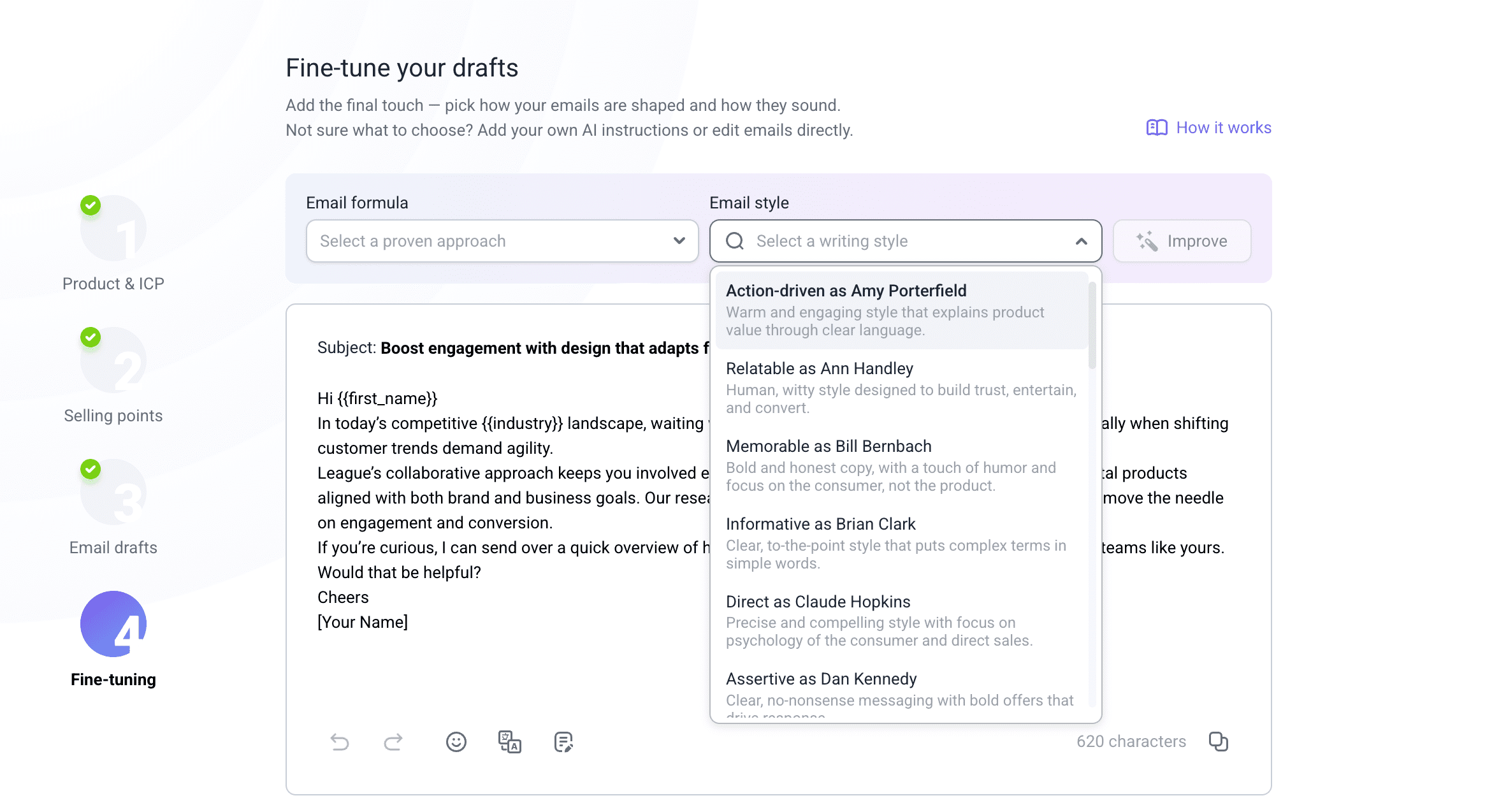Viewport: 1485px width, 812px height.
Task: Click the AI instructions note icon
Action: coord(563,742)
